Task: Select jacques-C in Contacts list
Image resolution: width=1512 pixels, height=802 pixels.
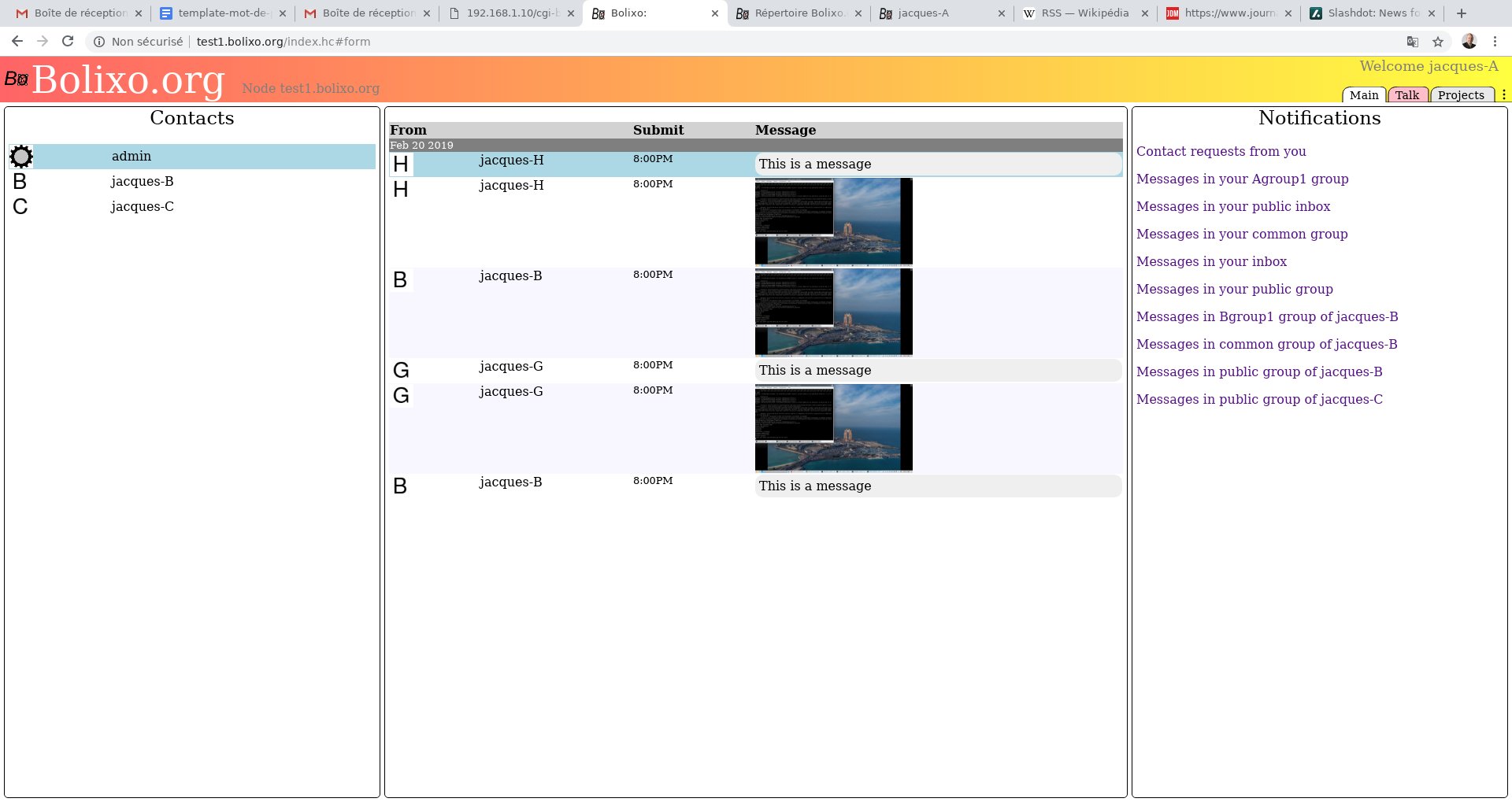Action: coord(142,206)
